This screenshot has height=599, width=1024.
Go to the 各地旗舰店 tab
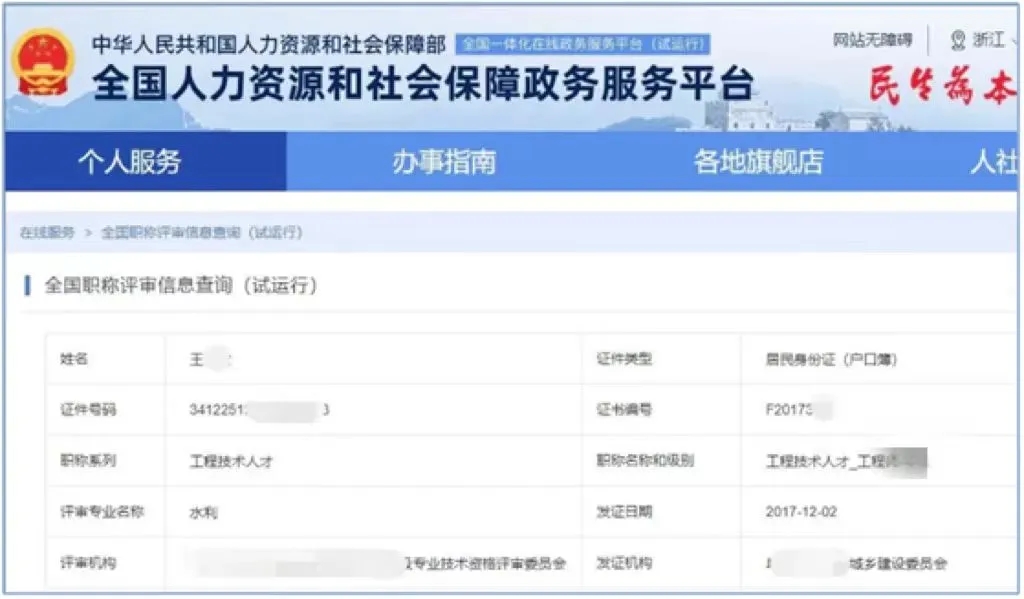[x=758, y=161]
